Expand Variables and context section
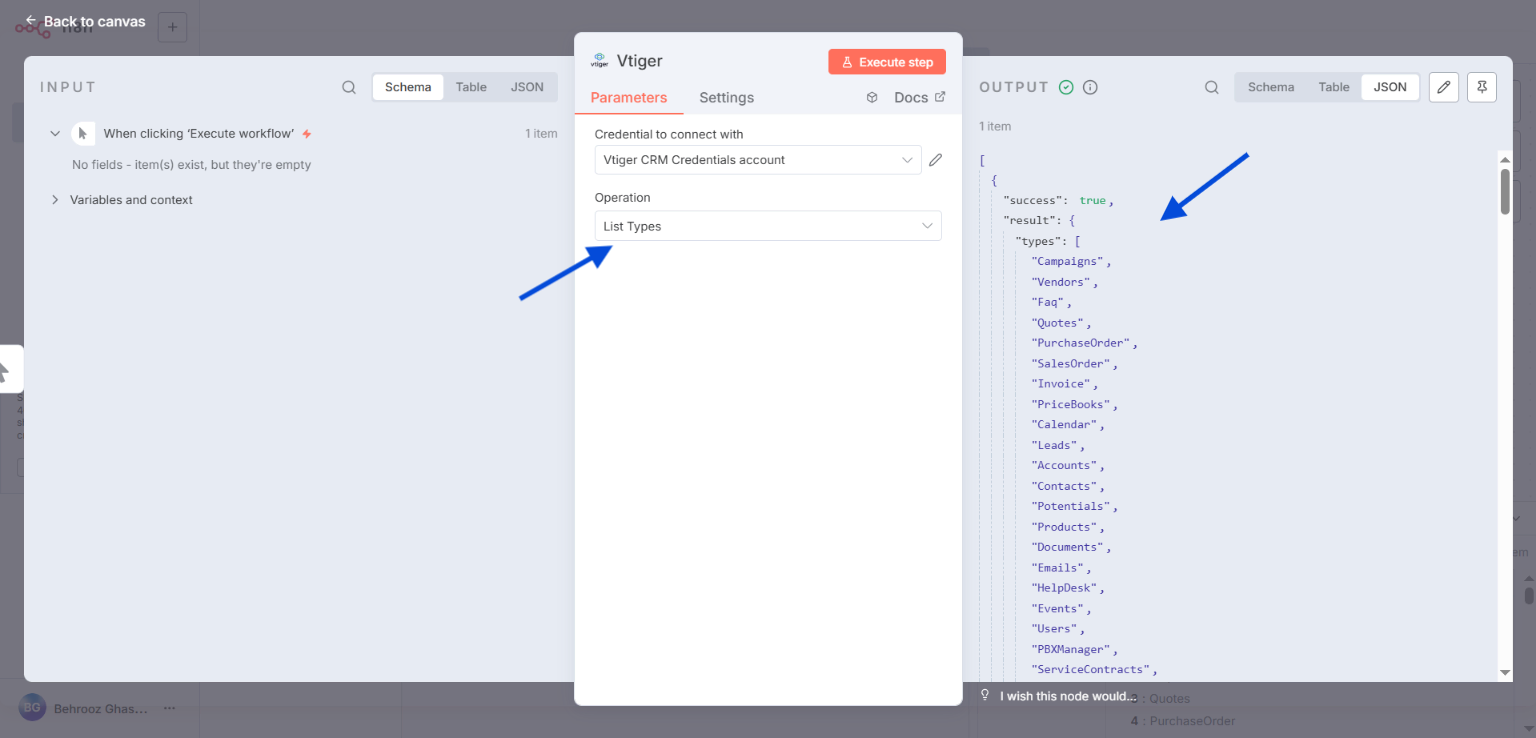Screen dimensions: 1536x738 (x=56, y=200)
